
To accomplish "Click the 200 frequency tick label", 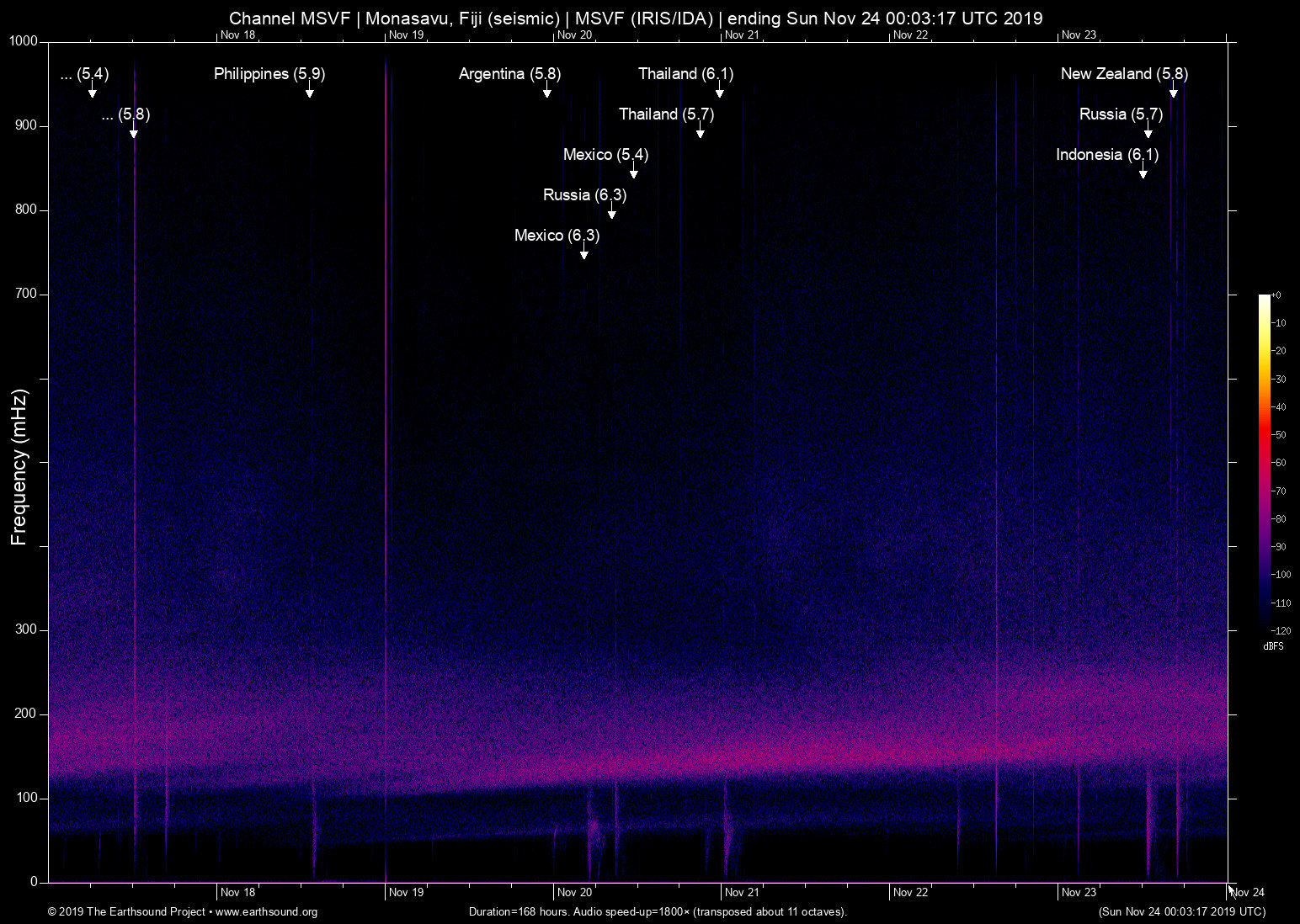I will pos(26,714).
